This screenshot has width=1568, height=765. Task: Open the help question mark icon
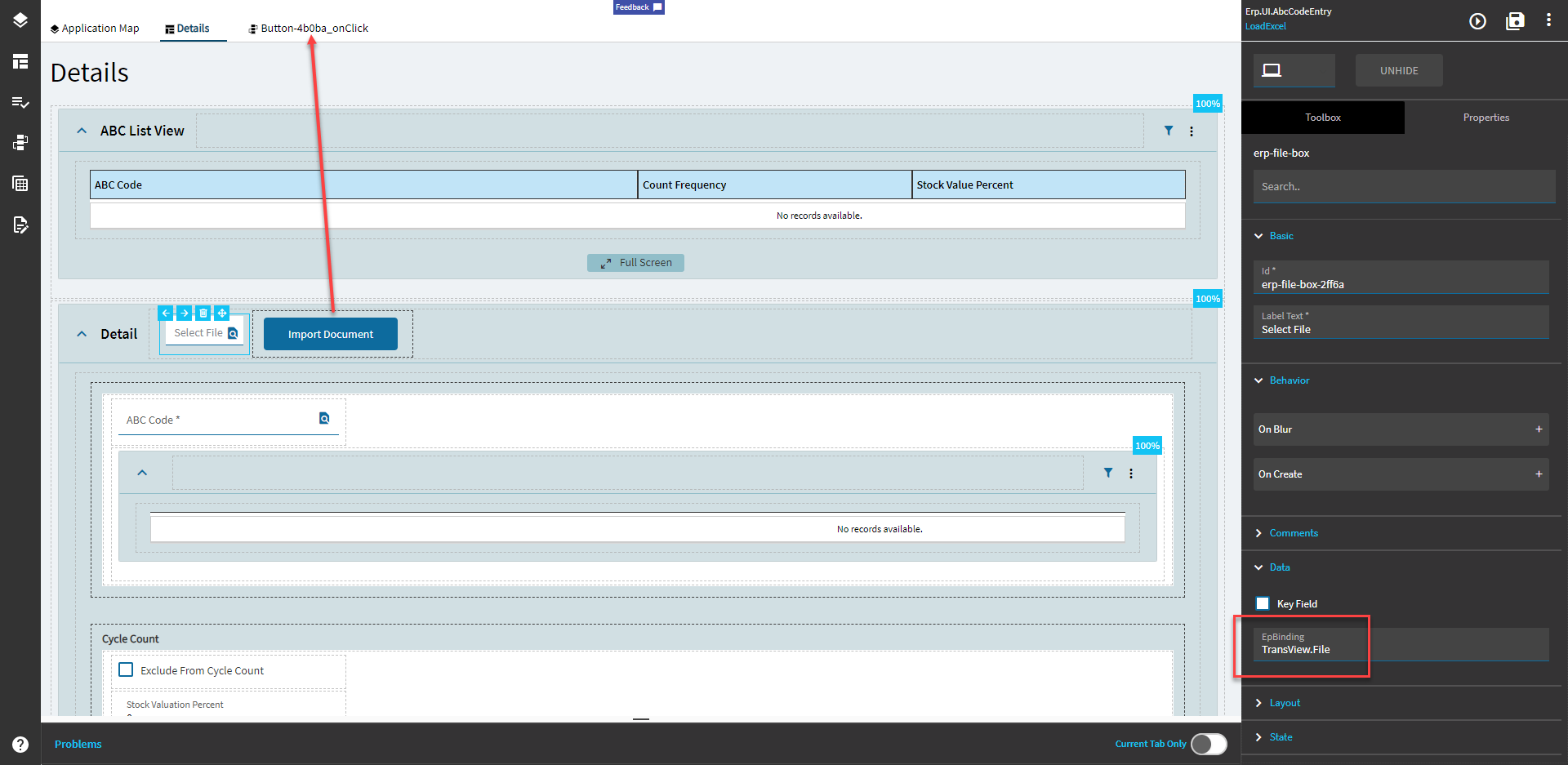tap(20, 745)
